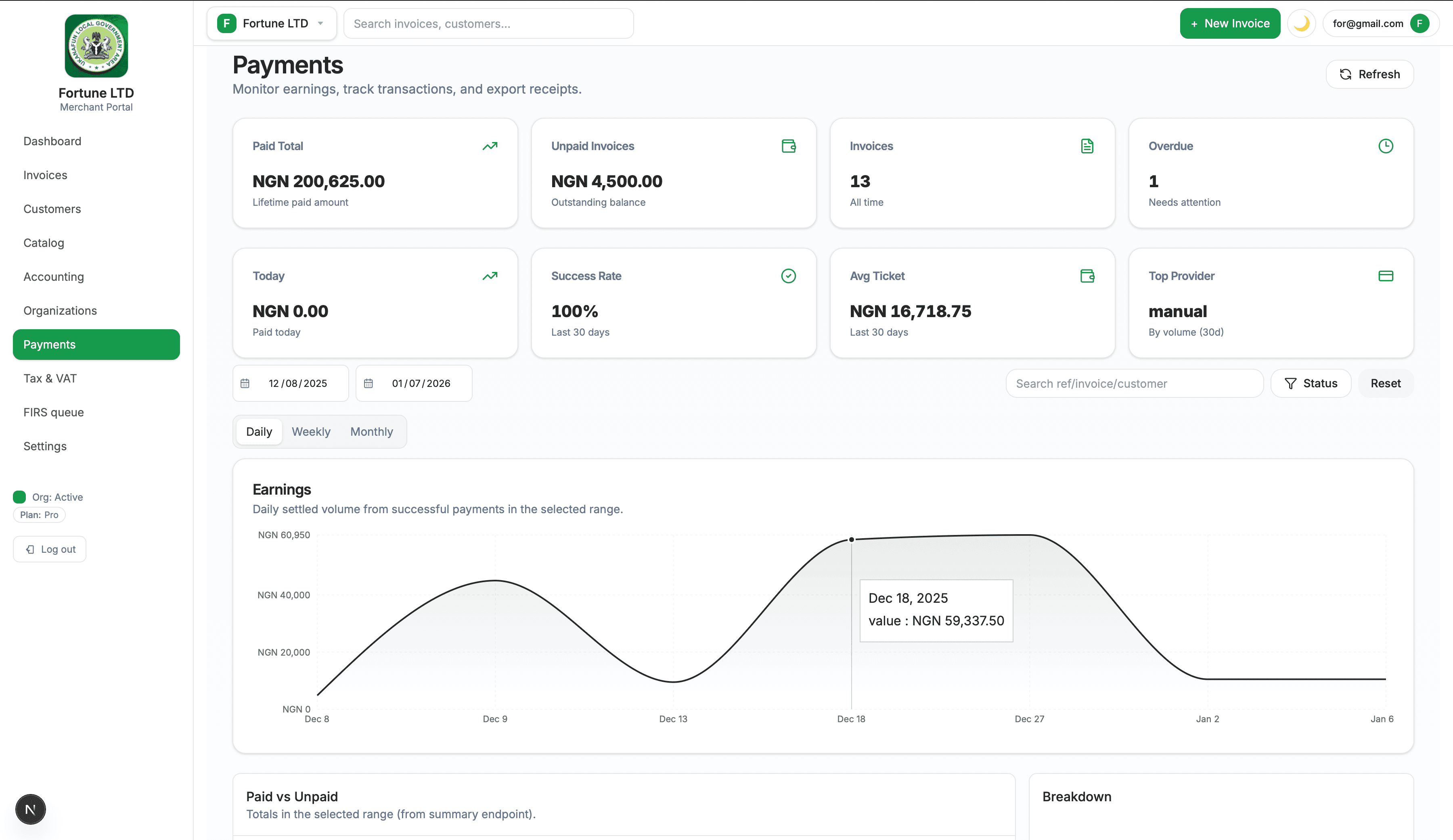
Task: Open the Tax & VAT section
Action: [x=50, y=378]
